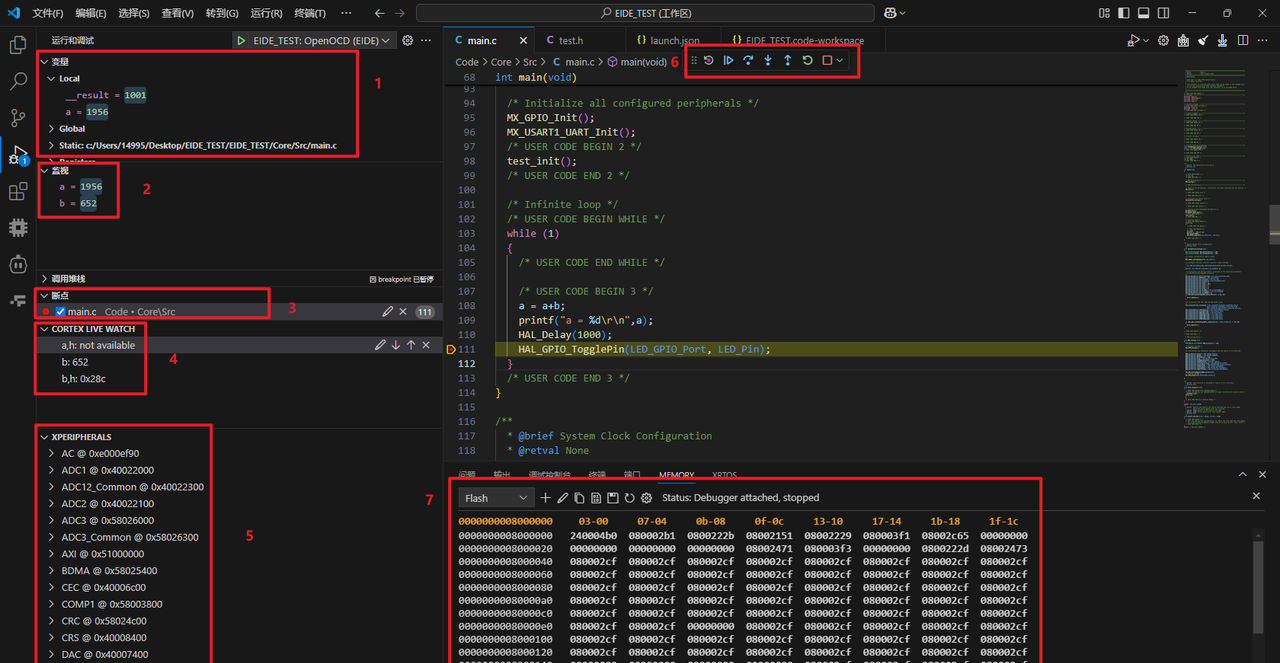Open Run and Debug in activity bar
This screenshot has height=663, width=1280.
pos(18,155)
